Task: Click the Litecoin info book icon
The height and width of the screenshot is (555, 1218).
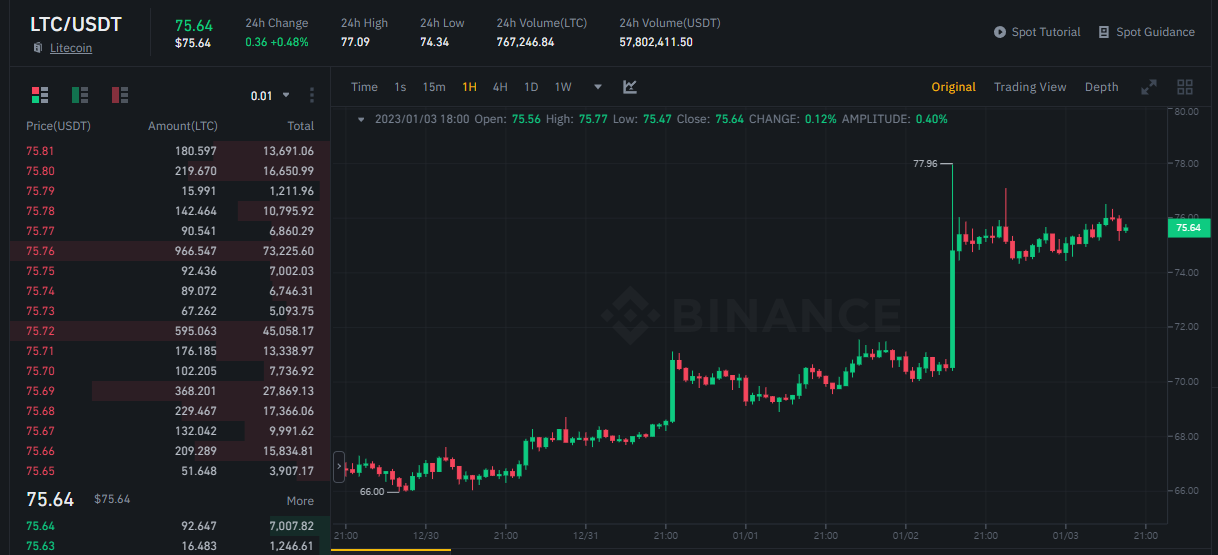Action: [x=38, y=47]
